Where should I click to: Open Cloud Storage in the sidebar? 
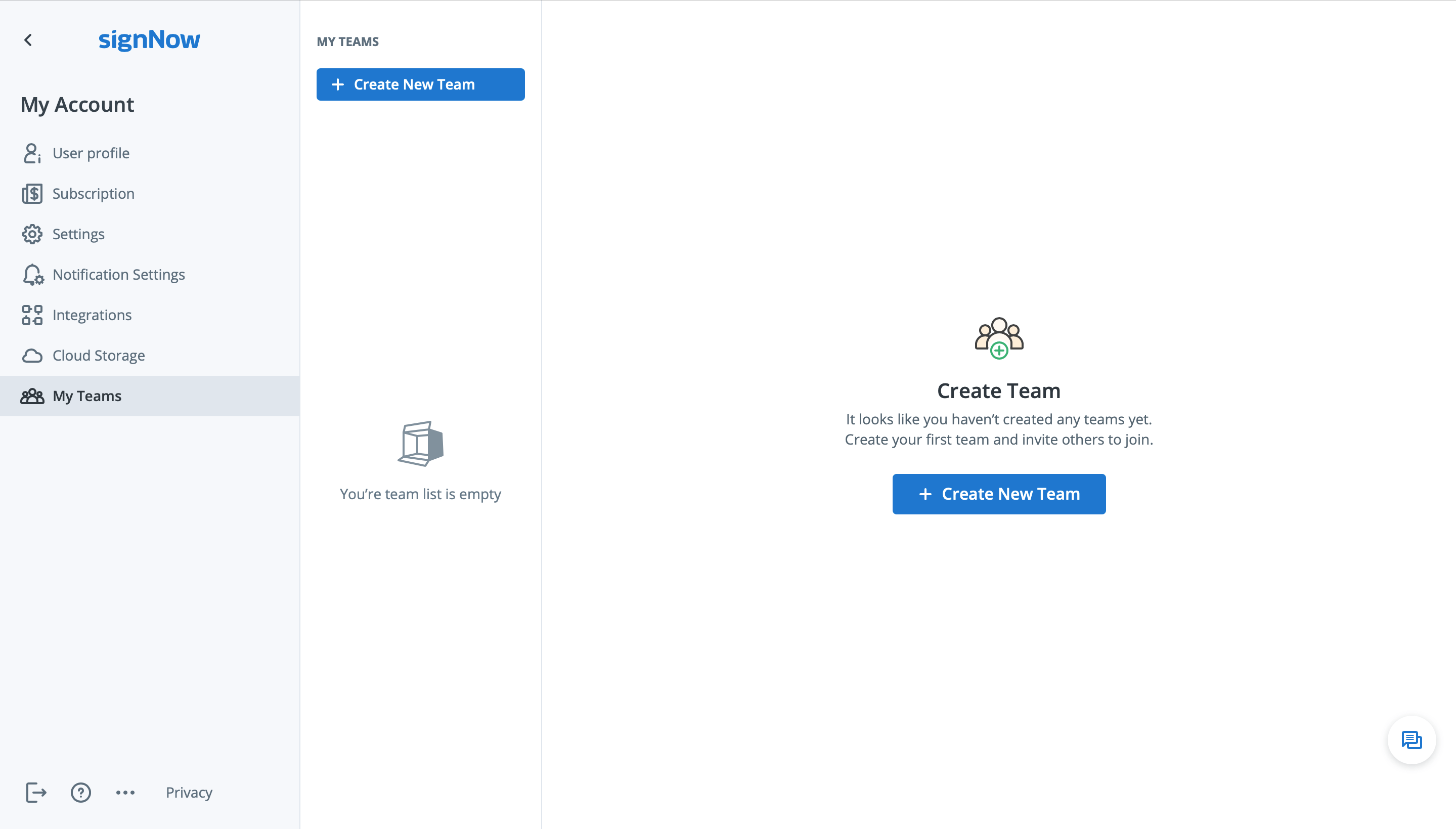tap(99, 355)
